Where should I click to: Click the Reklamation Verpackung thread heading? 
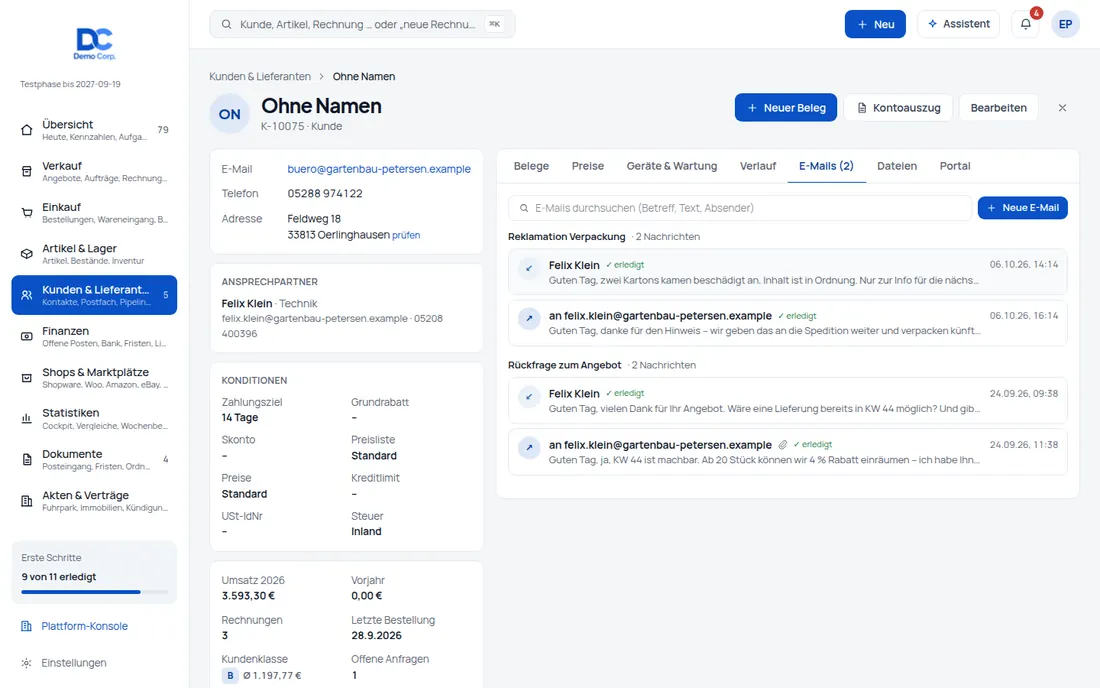(x=566, y=236)
